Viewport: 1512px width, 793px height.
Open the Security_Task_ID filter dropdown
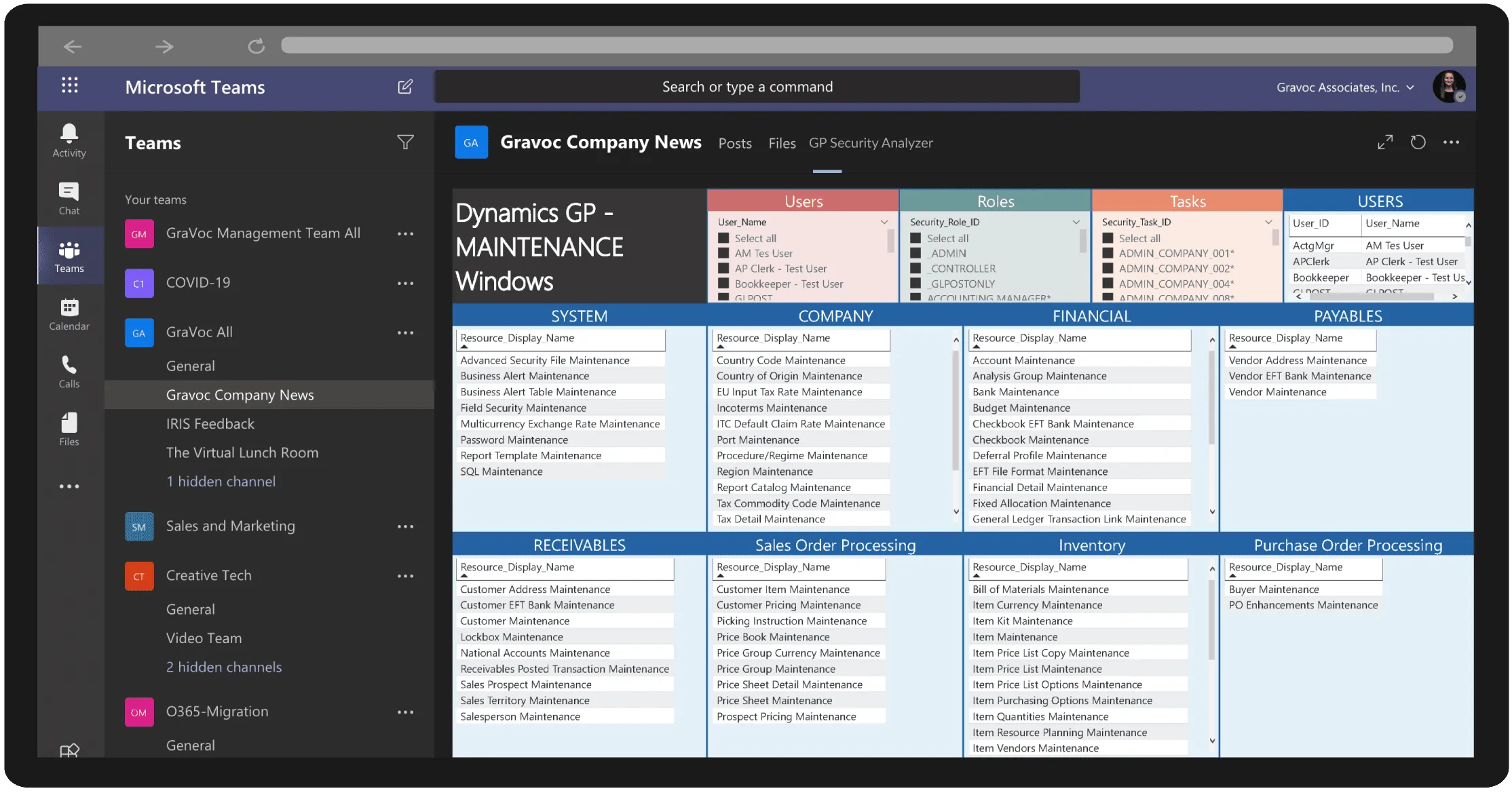click(1268, 222)
